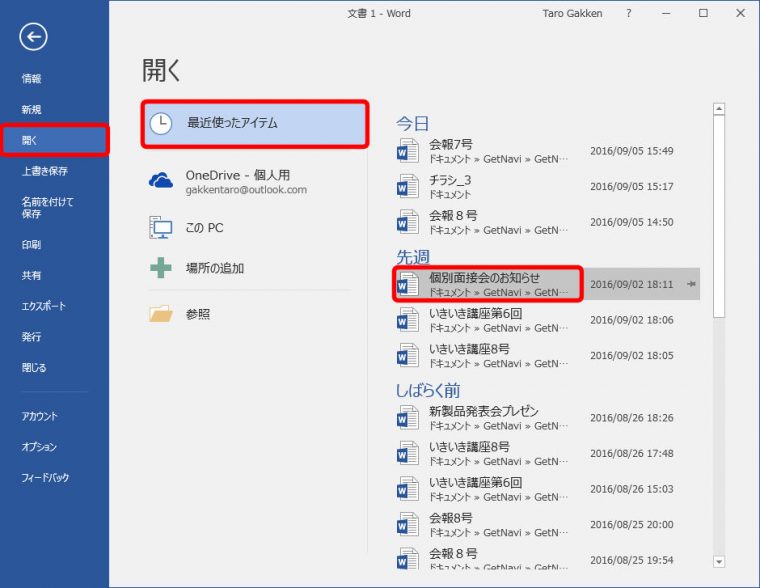This screenshot has height=588, width=760.
Task: Open 個別面接会のお知らせ document
Action: click(547, 284)
